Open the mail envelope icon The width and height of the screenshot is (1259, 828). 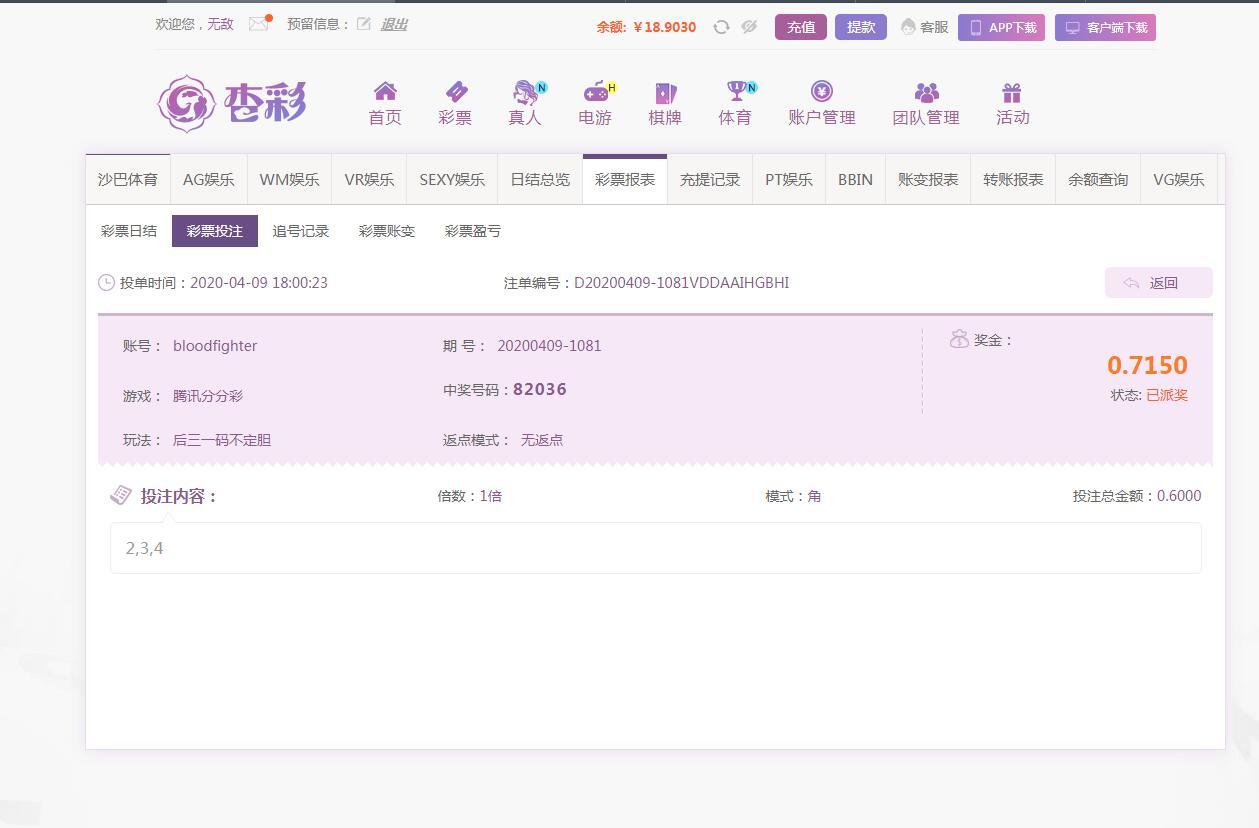pyautogui.click(x=259, y=24)
